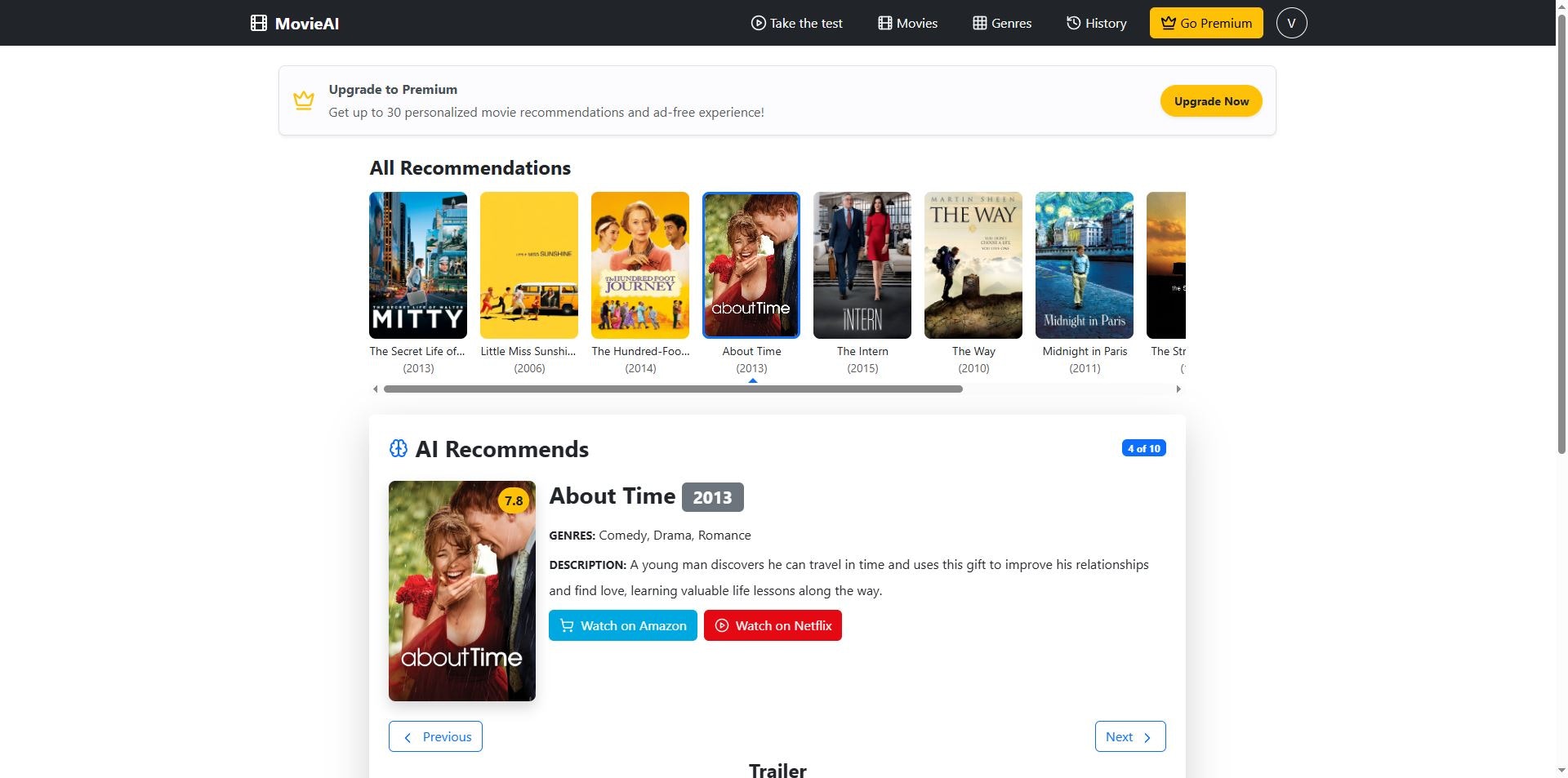Screen dimensions: 1568x778
Task: Click the carousel left scroll arrow
Action: pyautogui.click(x=375, y=389)
